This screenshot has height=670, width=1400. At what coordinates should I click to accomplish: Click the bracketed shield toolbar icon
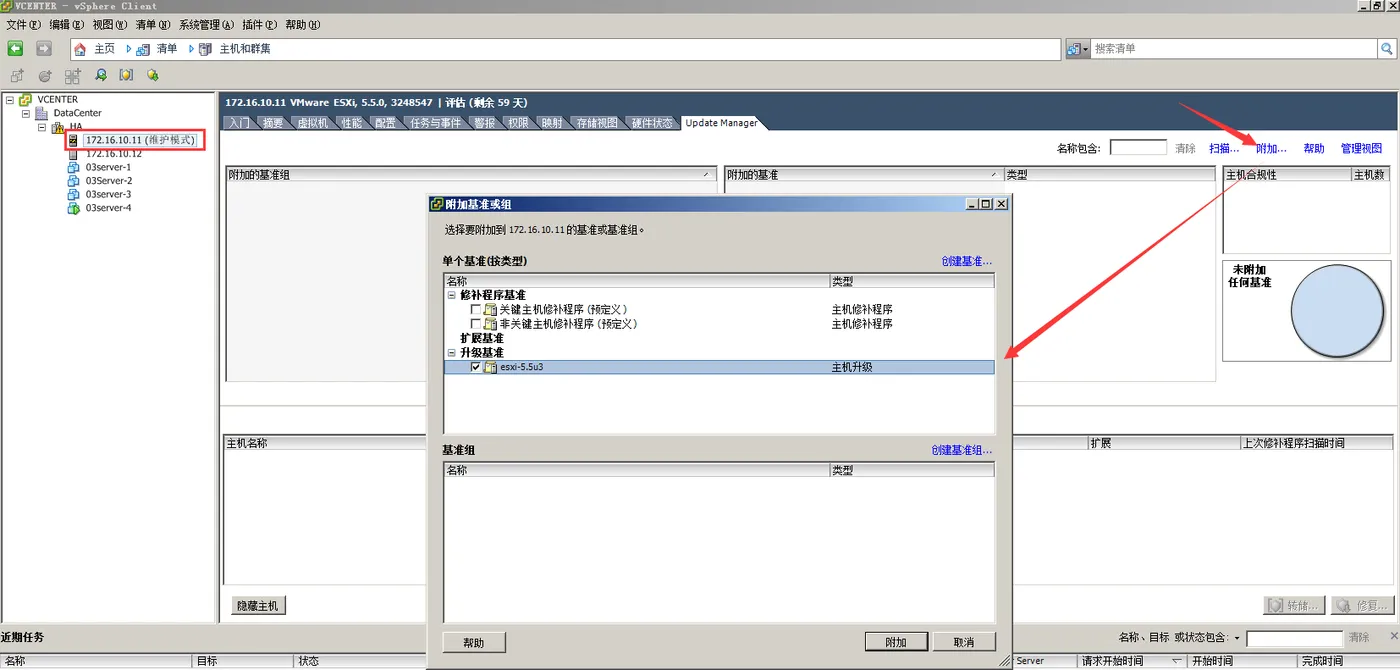tap(126, 75)
